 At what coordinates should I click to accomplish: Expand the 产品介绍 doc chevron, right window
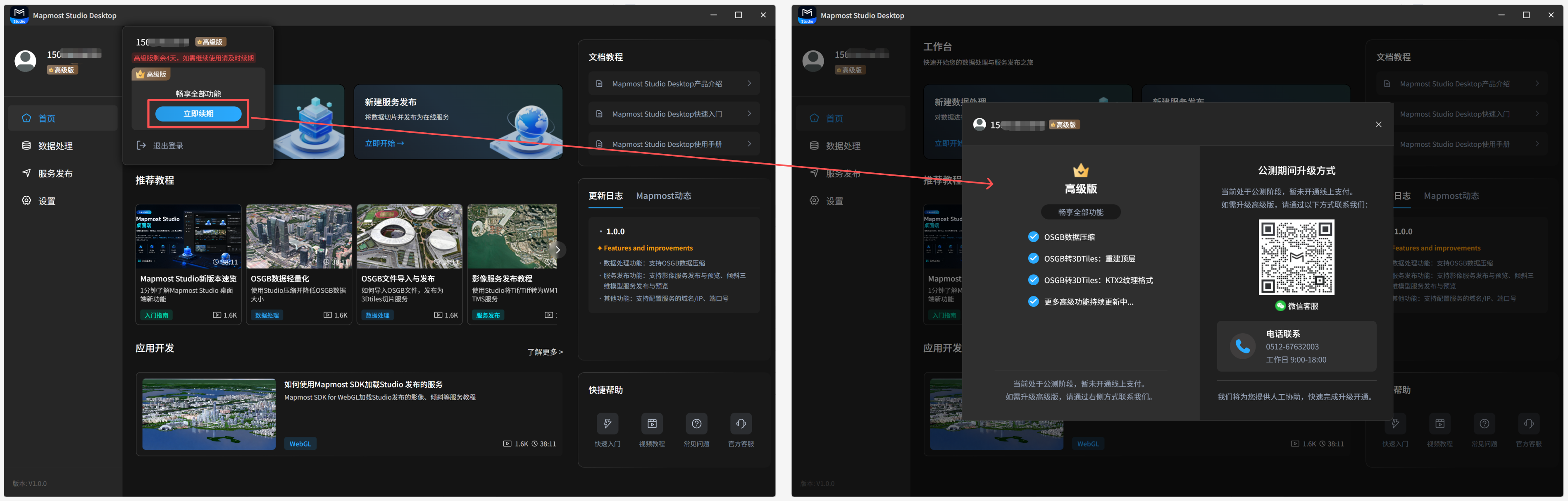pyautogui.click(x=1537, y=83)
